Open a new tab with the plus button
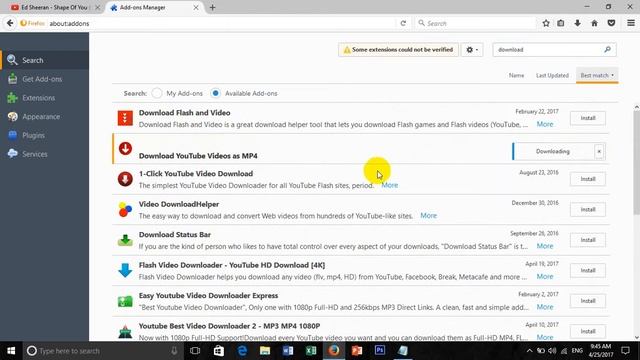The width and height of the screenshot is (640, 360). (x=212, y=7)
